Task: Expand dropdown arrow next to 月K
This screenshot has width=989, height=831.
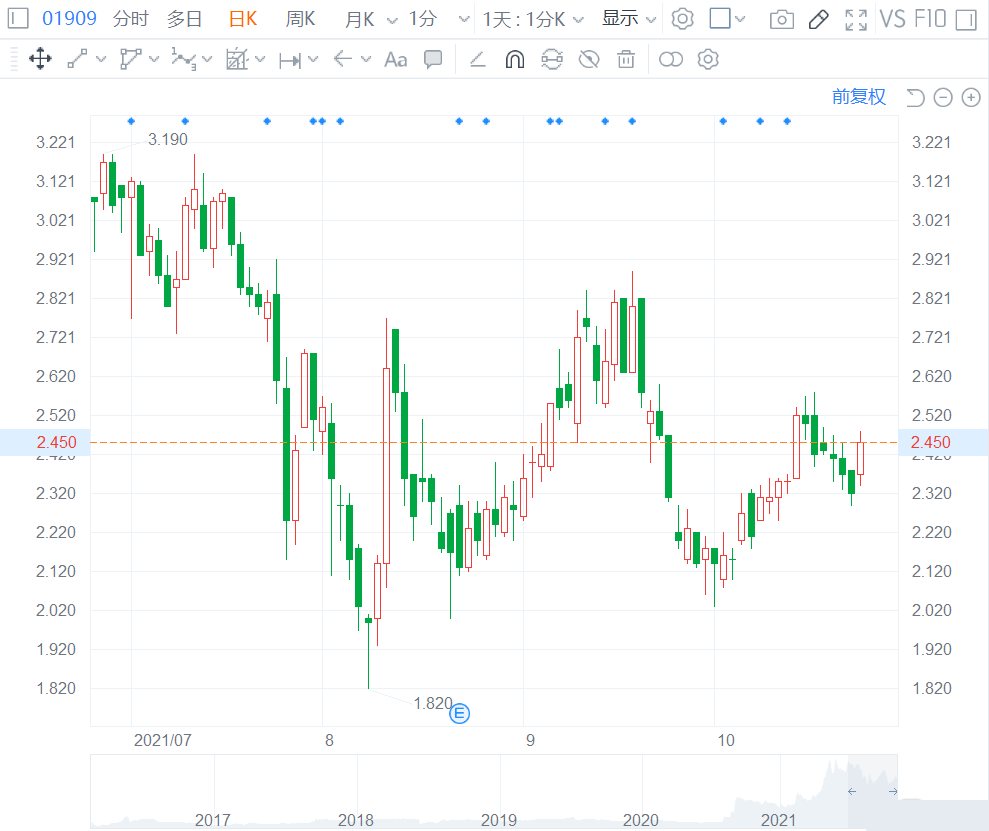Action: click(x=392, y=20)
